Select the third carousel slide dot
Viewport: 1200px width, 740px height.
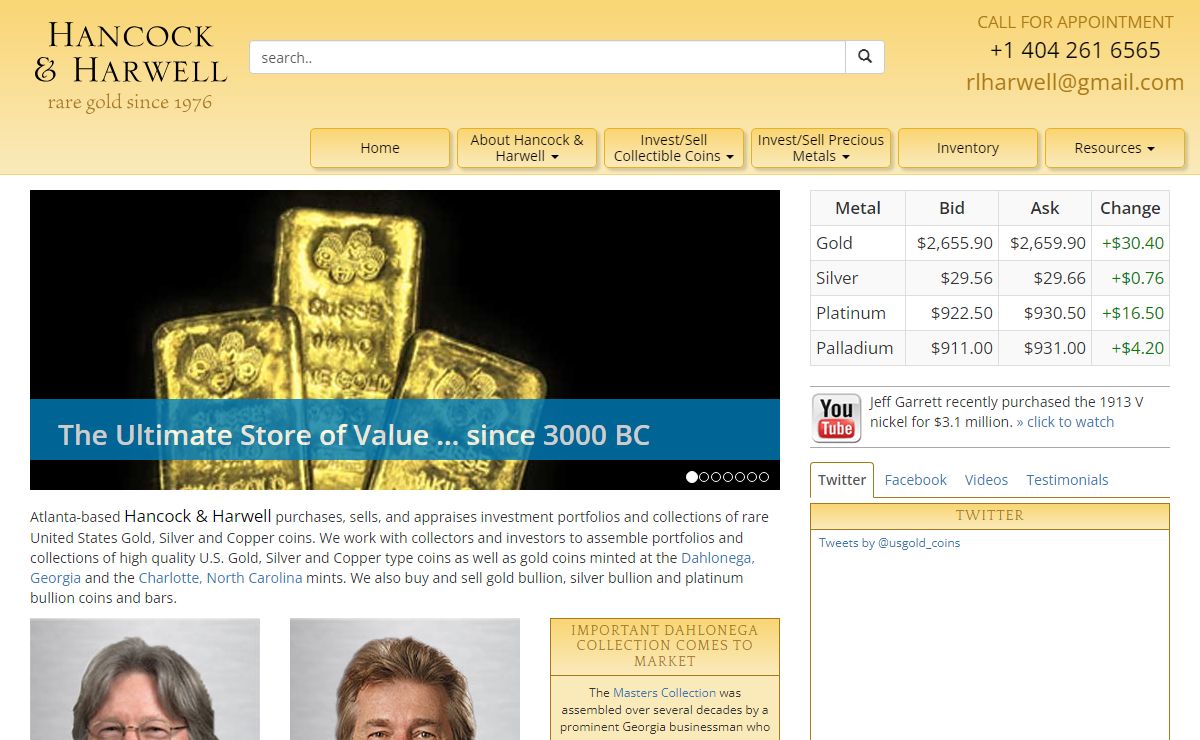point(716,477)
